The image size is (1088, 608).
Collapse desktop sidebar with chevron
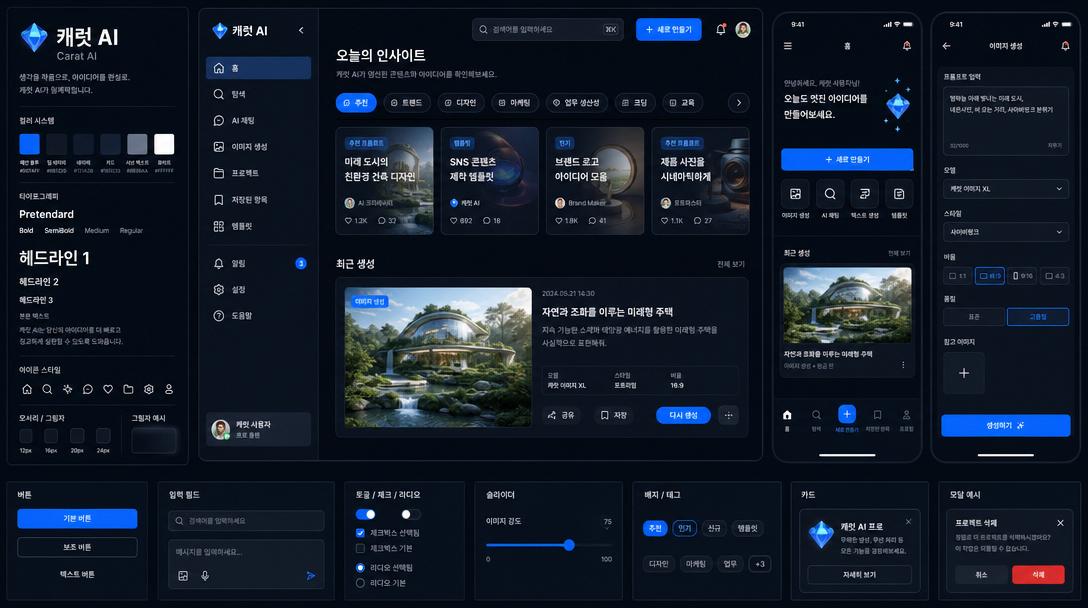click(x=301, y=30)
